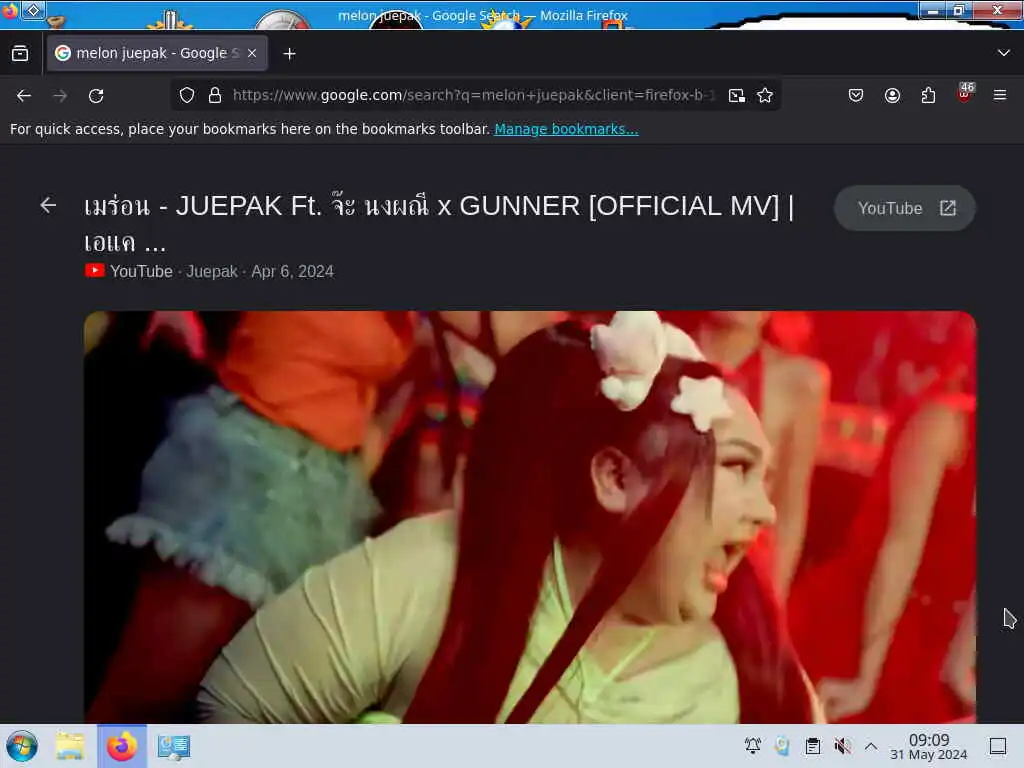Click the JUEPAK video title text

(439, 224)
